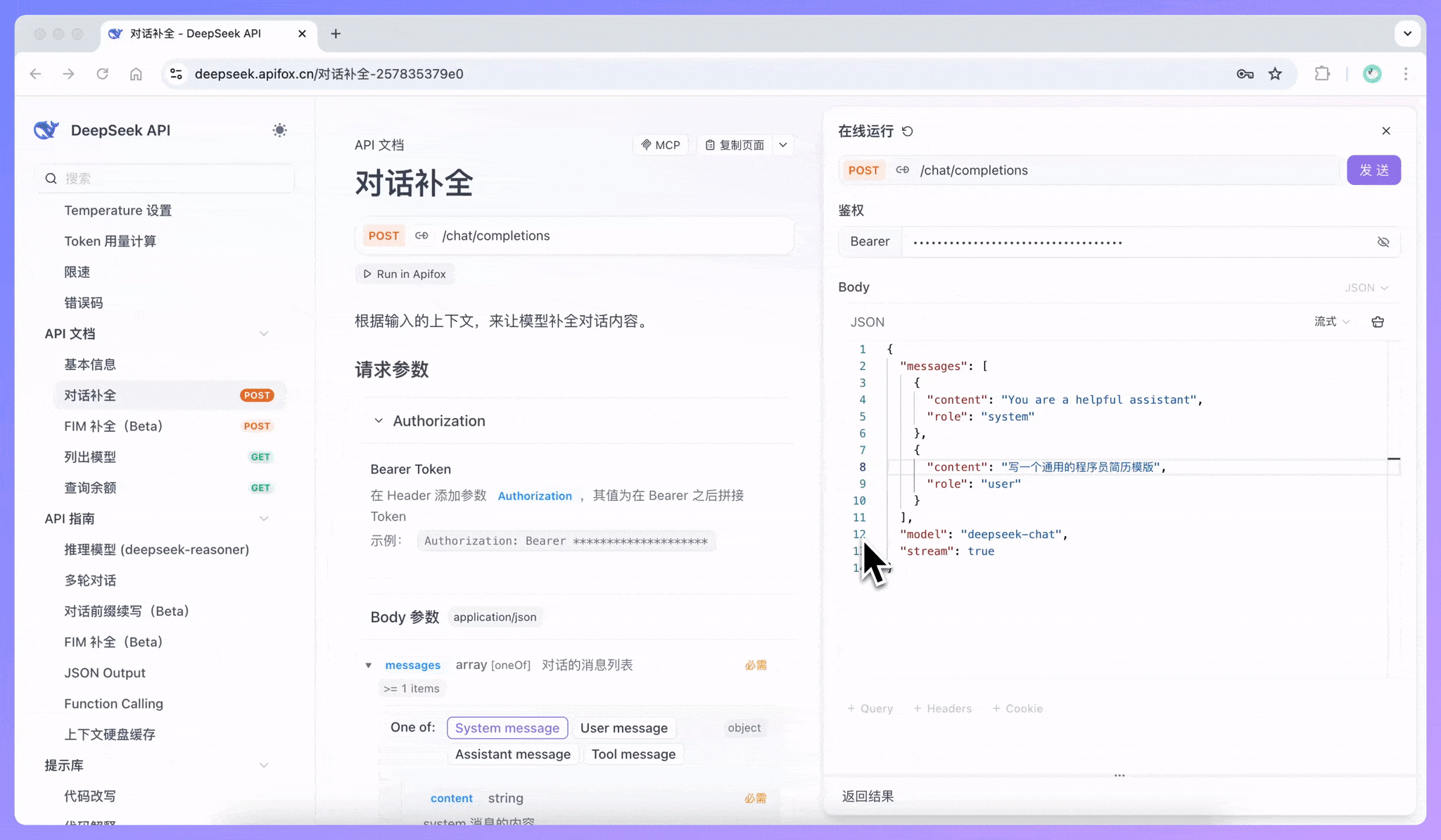Screen dimensions: 1441x840
Task: Click the reset icon beside 在线运行
Action: pos(908,132)
